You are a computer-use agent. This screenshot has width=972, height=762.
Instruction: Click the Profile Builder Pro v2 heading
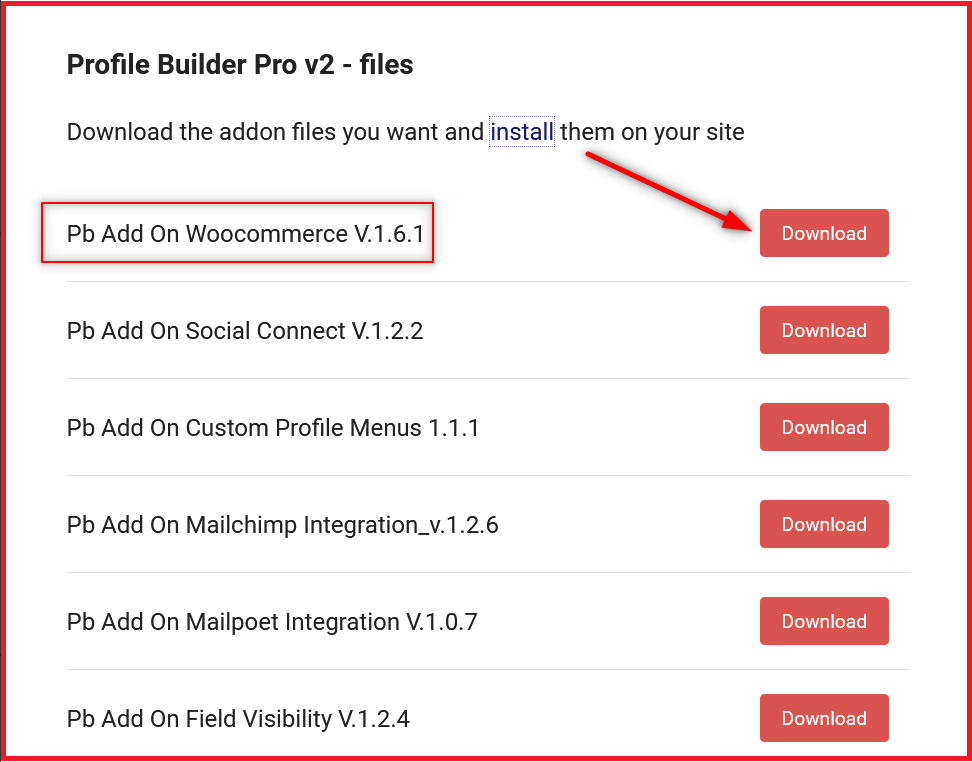pyautogui.click(x=240, y=64)
